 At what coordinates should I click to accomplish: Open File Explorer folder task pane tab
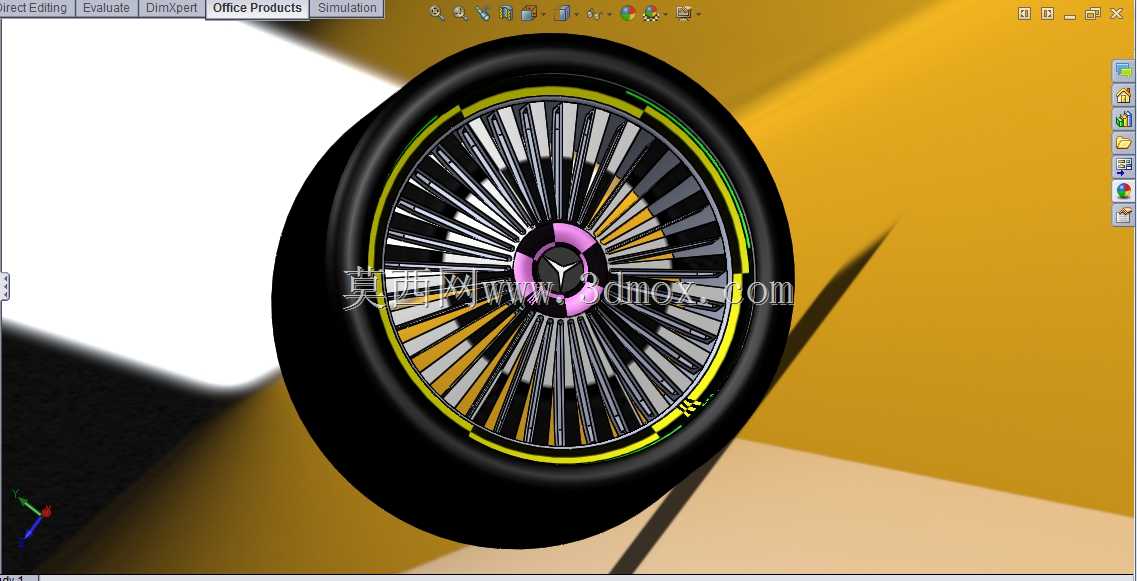pyautogui.click(x=1123, y=143)
